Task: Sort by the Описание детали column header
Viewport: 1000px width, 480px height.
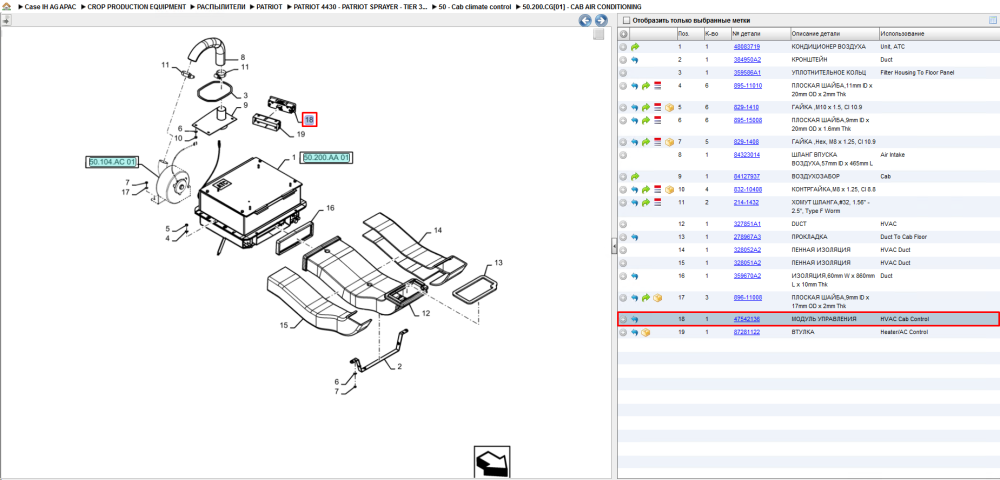Action: coord(816,34)
